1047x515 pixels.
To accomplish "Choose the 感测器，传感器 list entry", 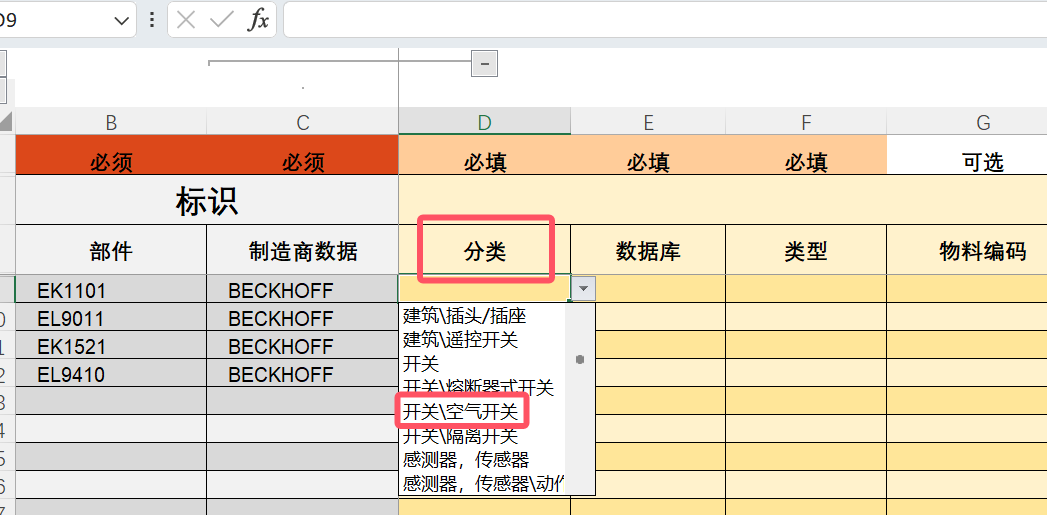I will click(465, 460).
